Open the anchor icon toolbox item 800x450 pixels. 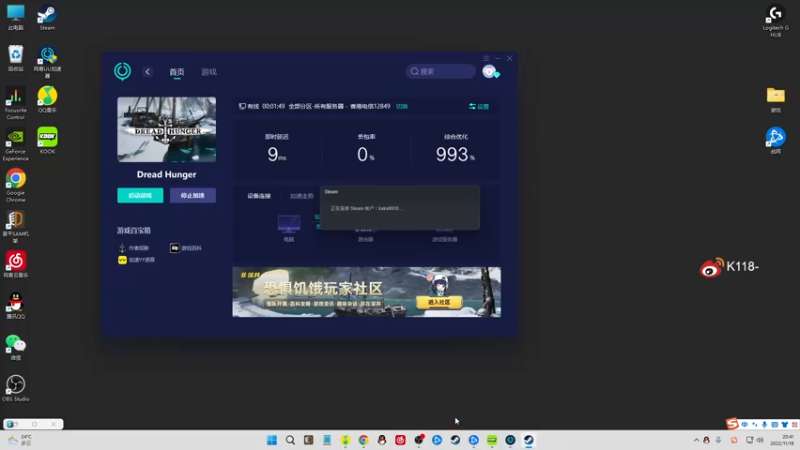pyautogui.click(x=134, y=248)
